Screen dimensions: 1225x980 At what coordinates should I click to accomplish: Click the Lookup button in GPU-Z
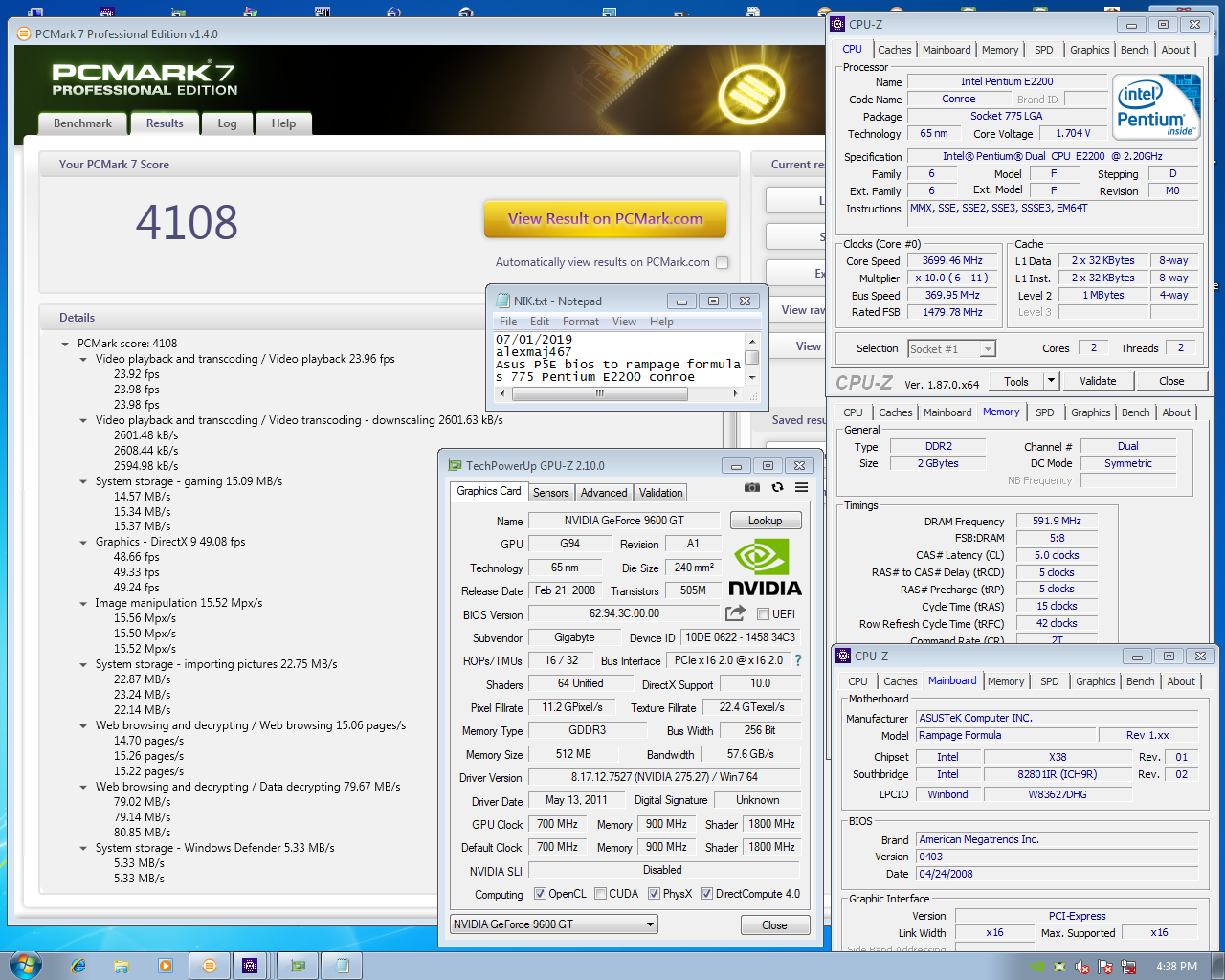tap(765, 521)
